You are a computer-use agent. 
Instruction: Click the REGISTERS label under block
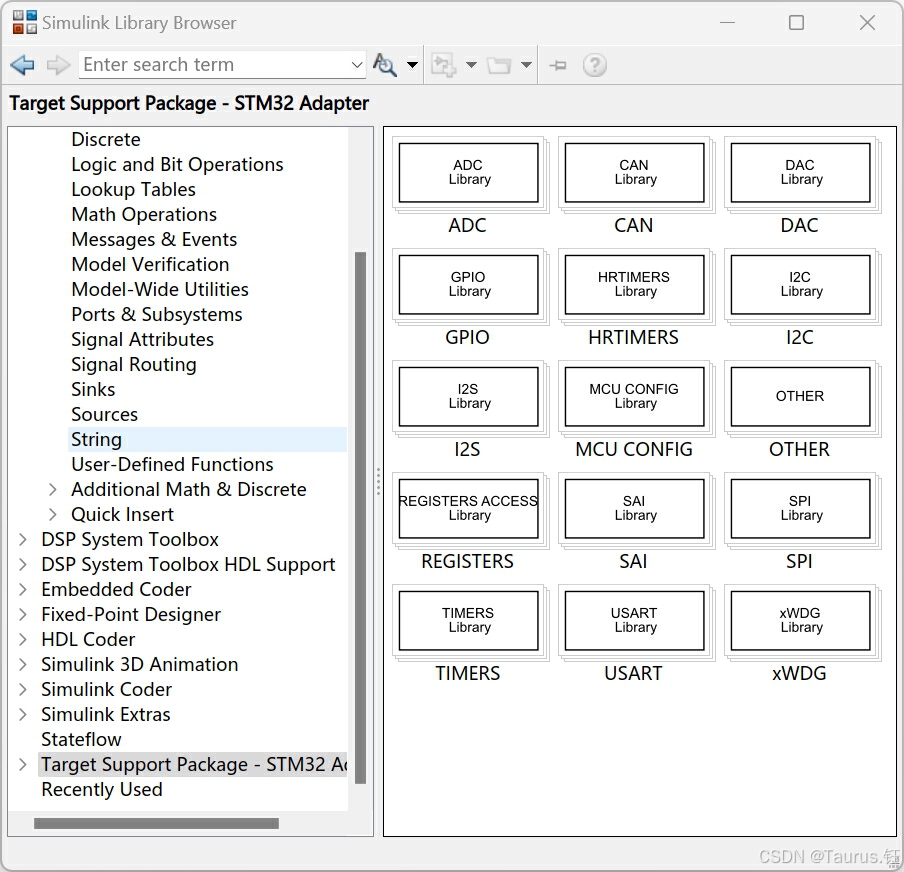point(468,561)
